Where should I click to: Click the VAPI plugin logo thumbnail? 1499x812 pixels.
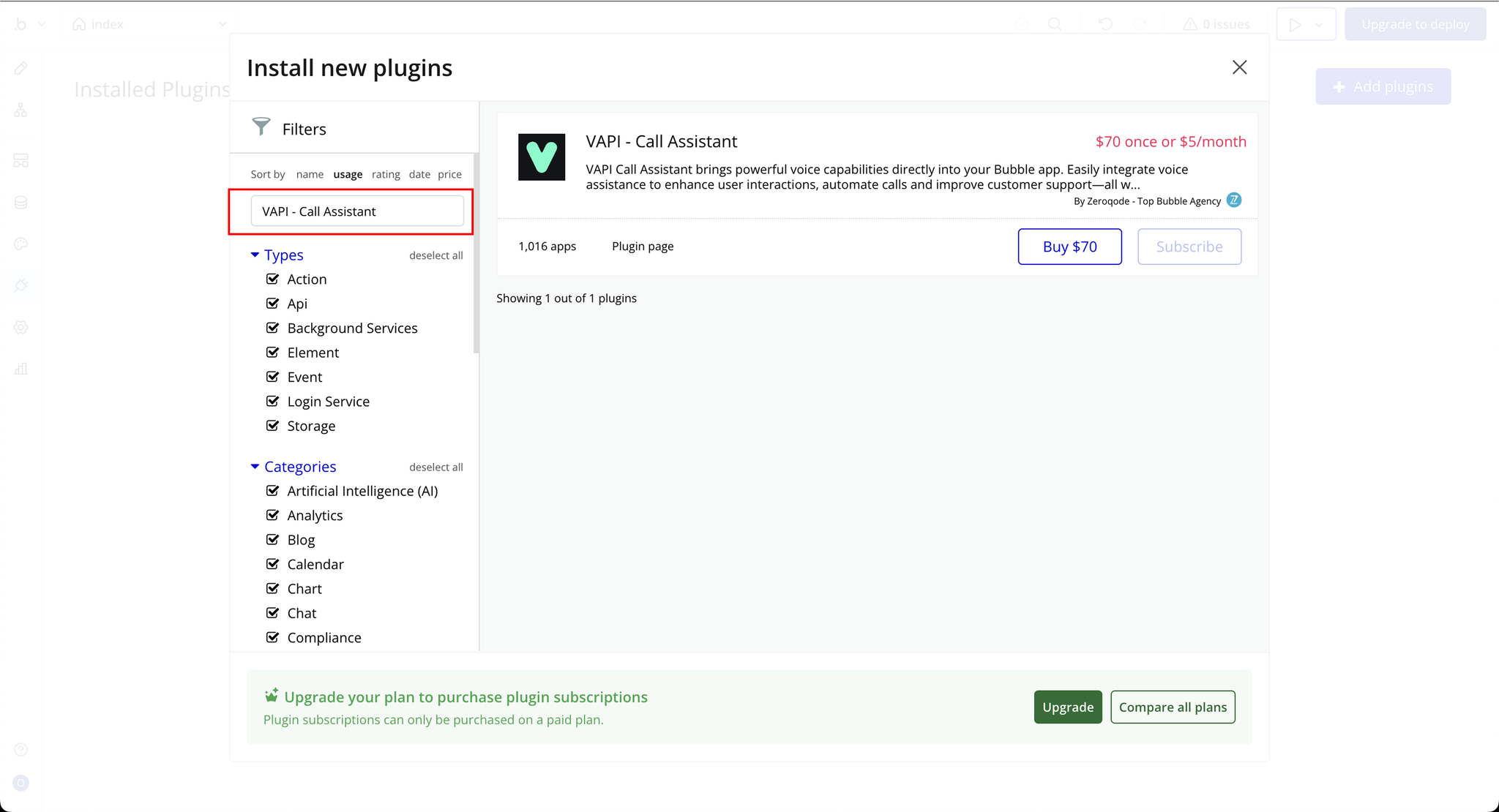point(542,157)
